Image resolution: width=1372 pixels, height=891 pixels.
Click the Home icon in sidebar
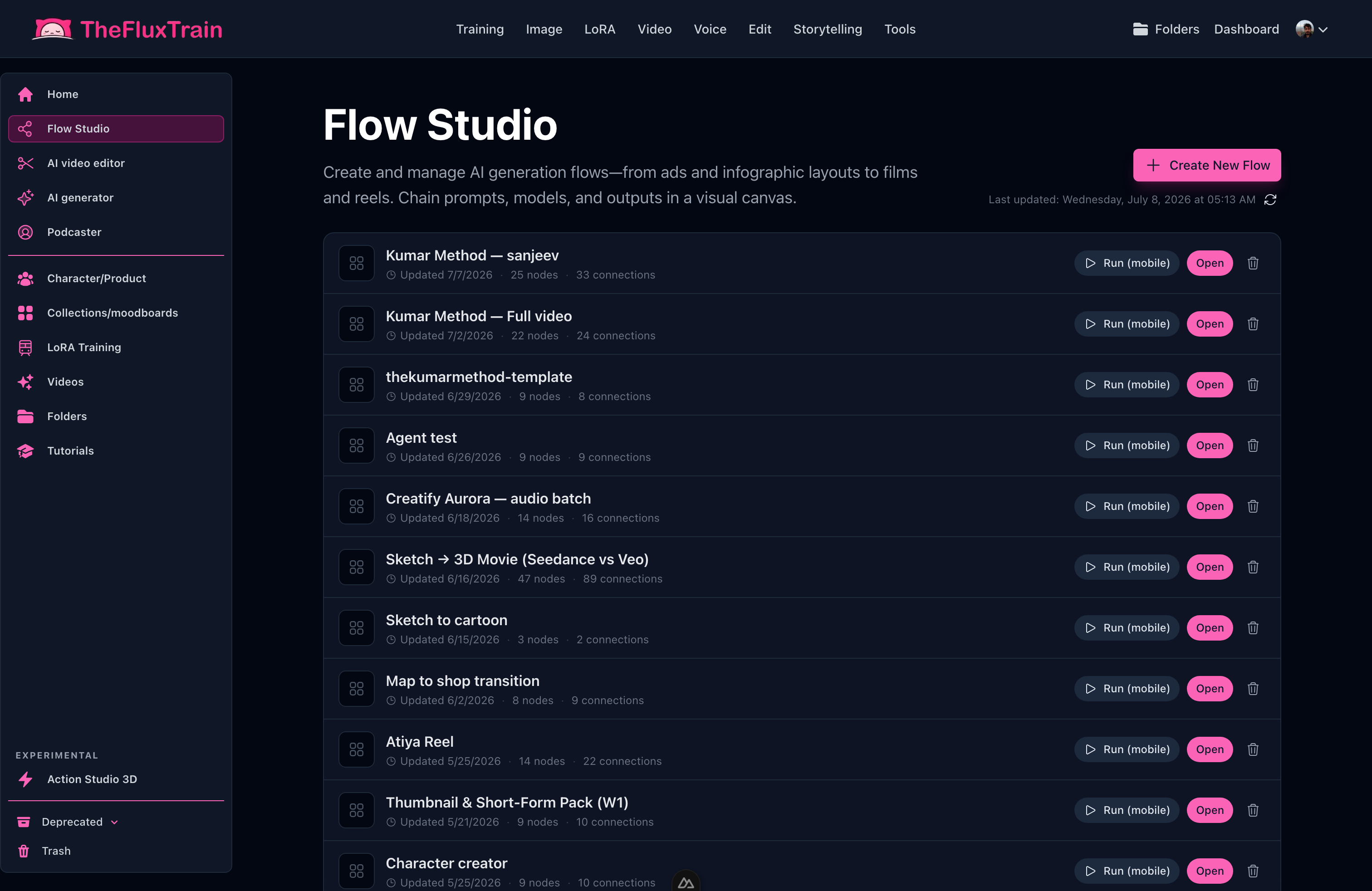[x=25, y=94]
